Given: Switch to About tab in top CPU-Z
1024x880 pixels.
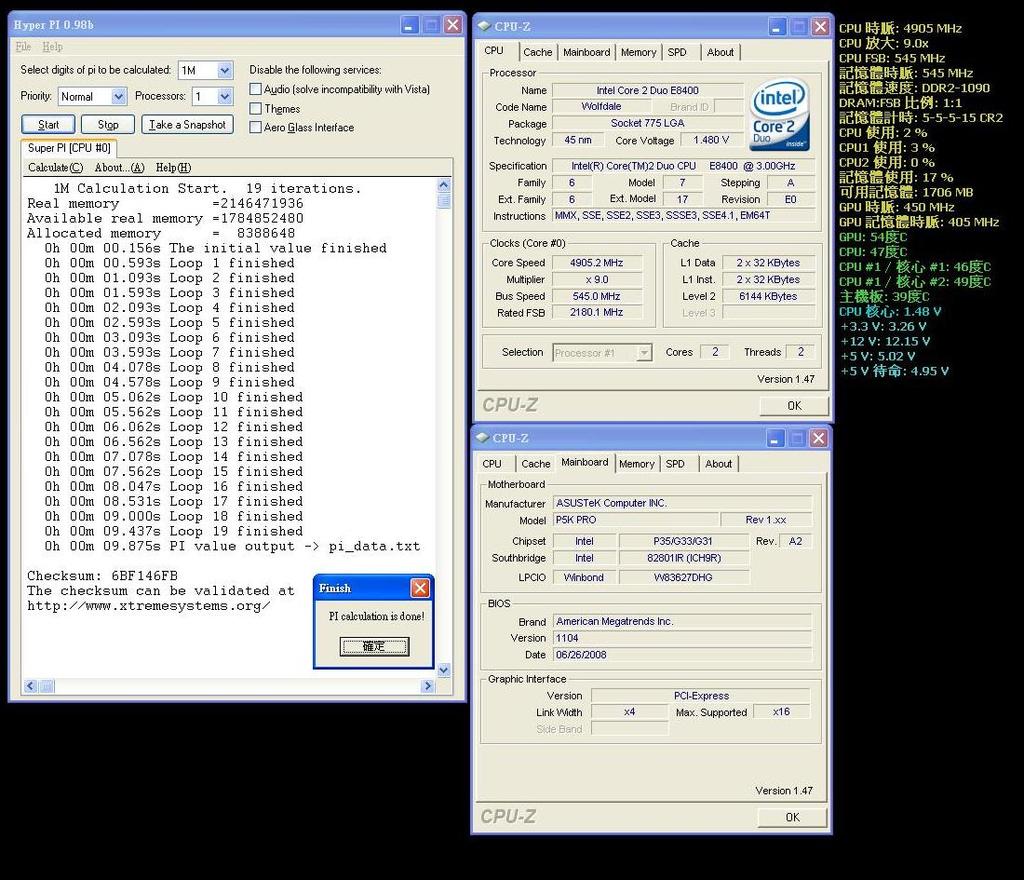Looking at the screenshot, I should click(x=720, y=52).
